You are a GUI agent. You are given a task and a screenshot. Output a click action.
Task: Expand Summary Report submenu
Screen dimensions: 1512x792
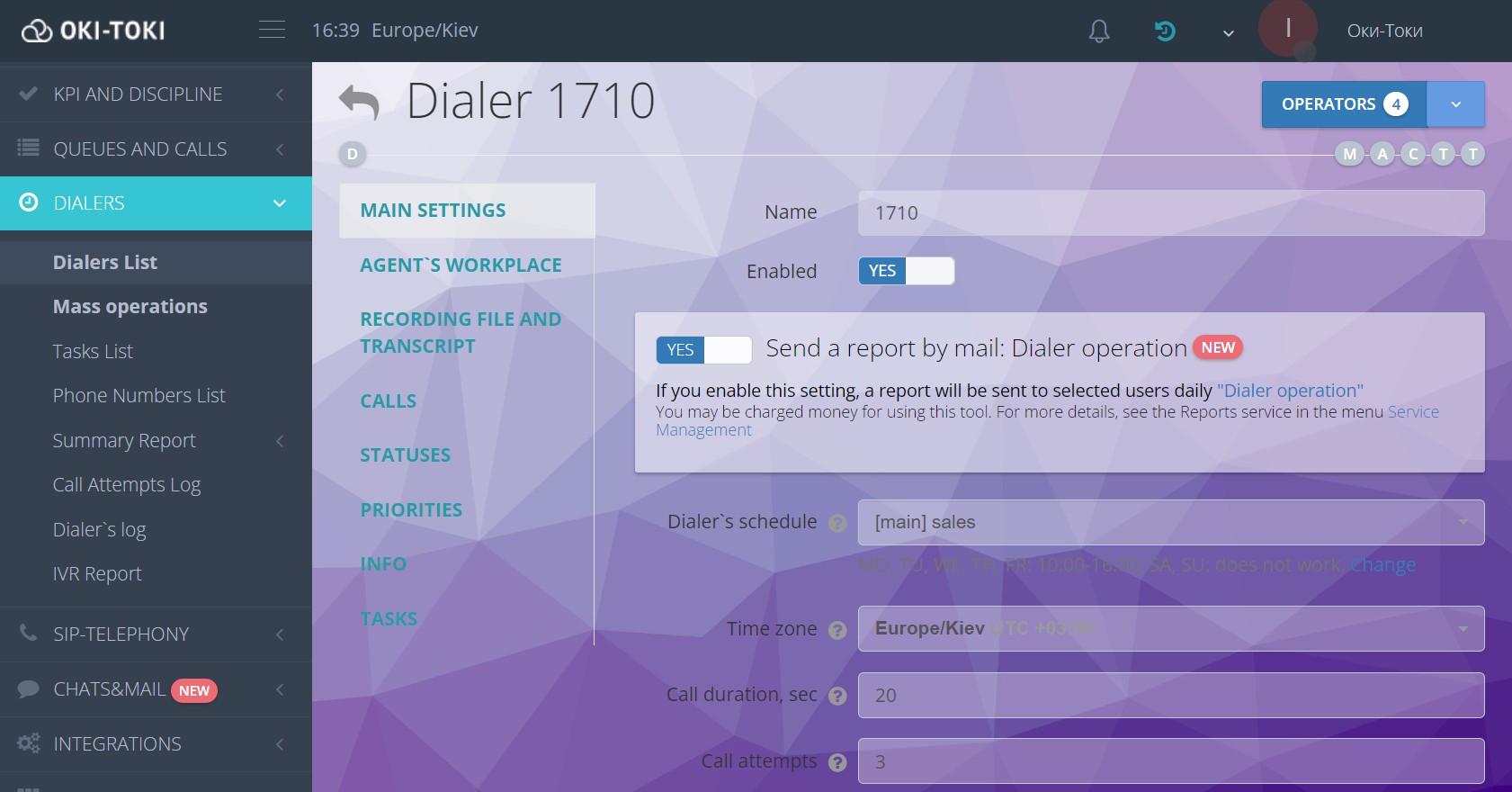[156, 440]
